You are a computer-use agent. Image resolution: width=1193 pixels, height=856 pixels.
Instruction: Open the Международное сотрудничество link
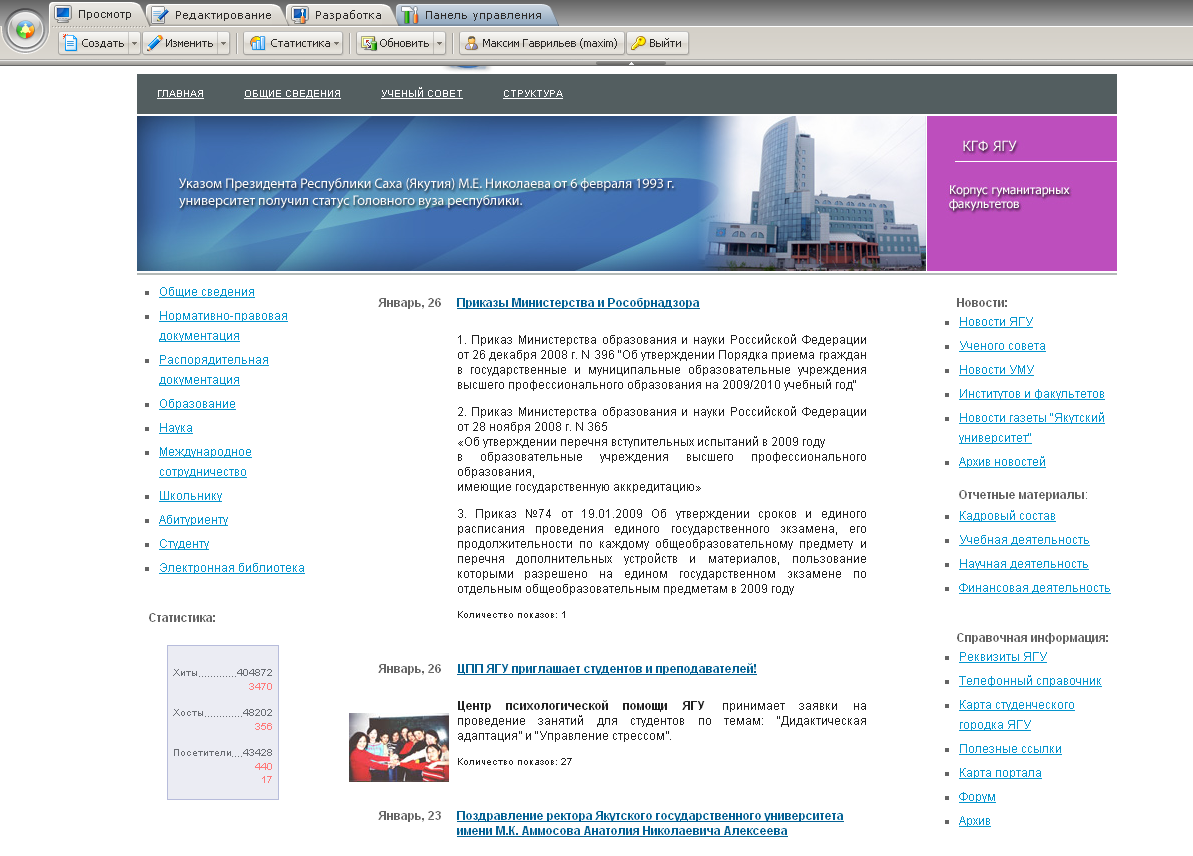click(205, 462)
